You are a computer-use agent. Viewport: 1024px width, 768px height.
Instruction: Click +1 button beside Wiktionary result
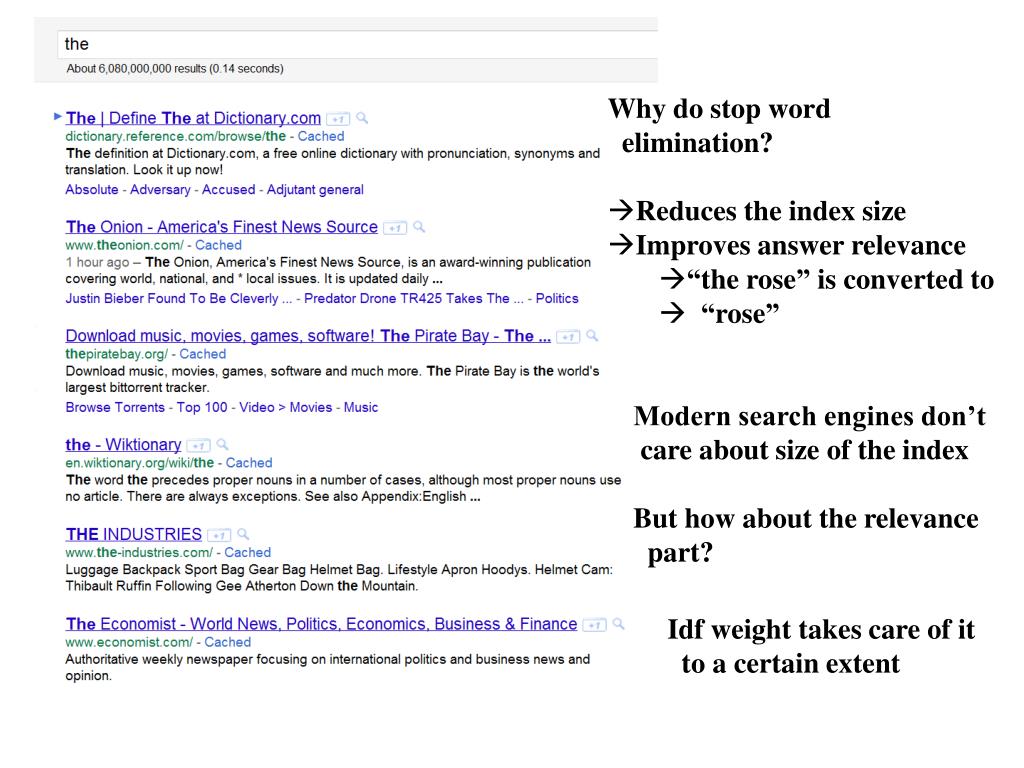[198, 446]
